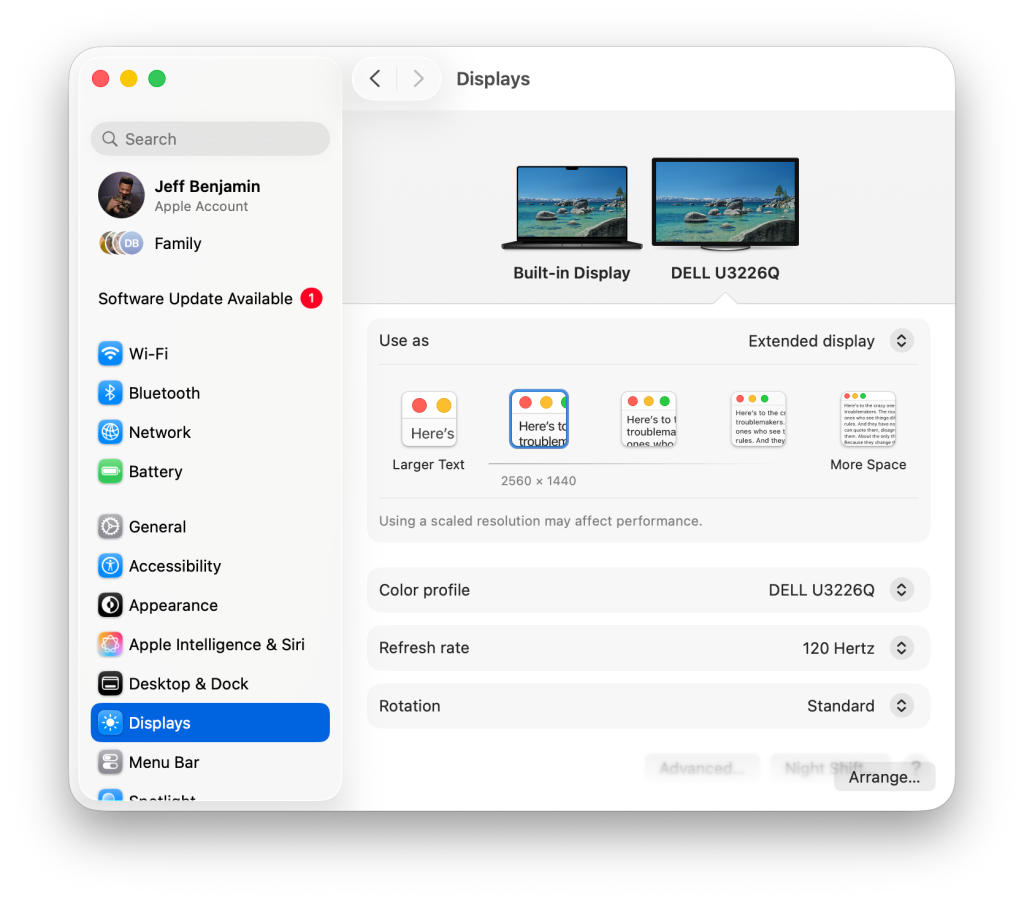Image resolution: width=1024 pixels, height=901 pixels.
Task: Click the green Battery icon
Action: [110, 471]
